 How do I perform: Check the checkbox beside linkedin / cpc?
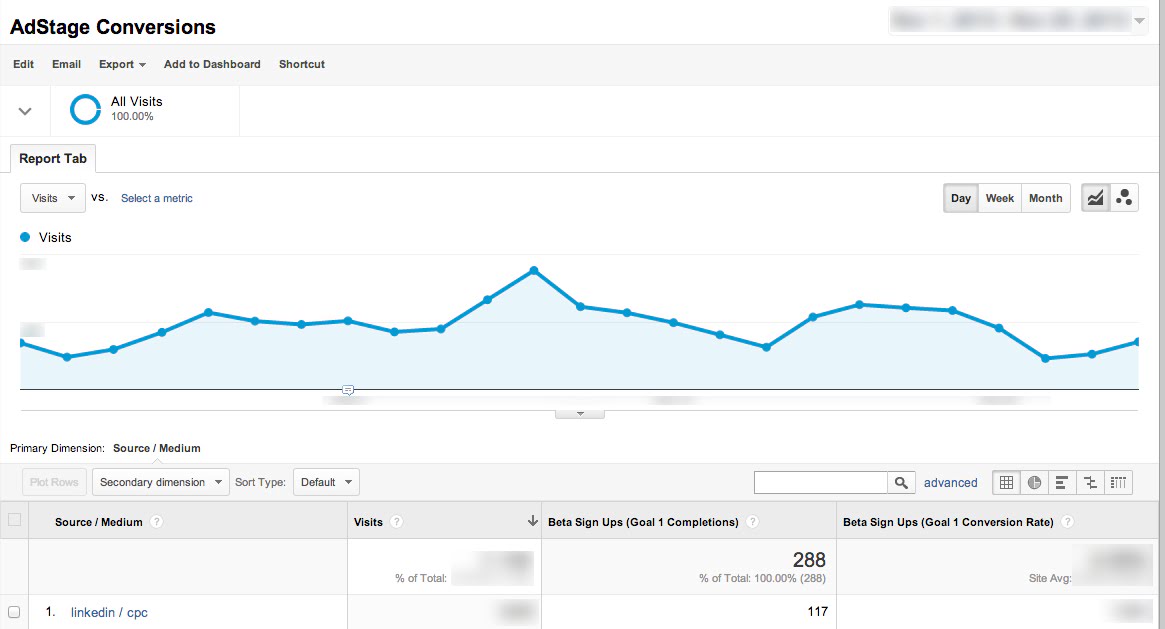[x=14, y=612]
